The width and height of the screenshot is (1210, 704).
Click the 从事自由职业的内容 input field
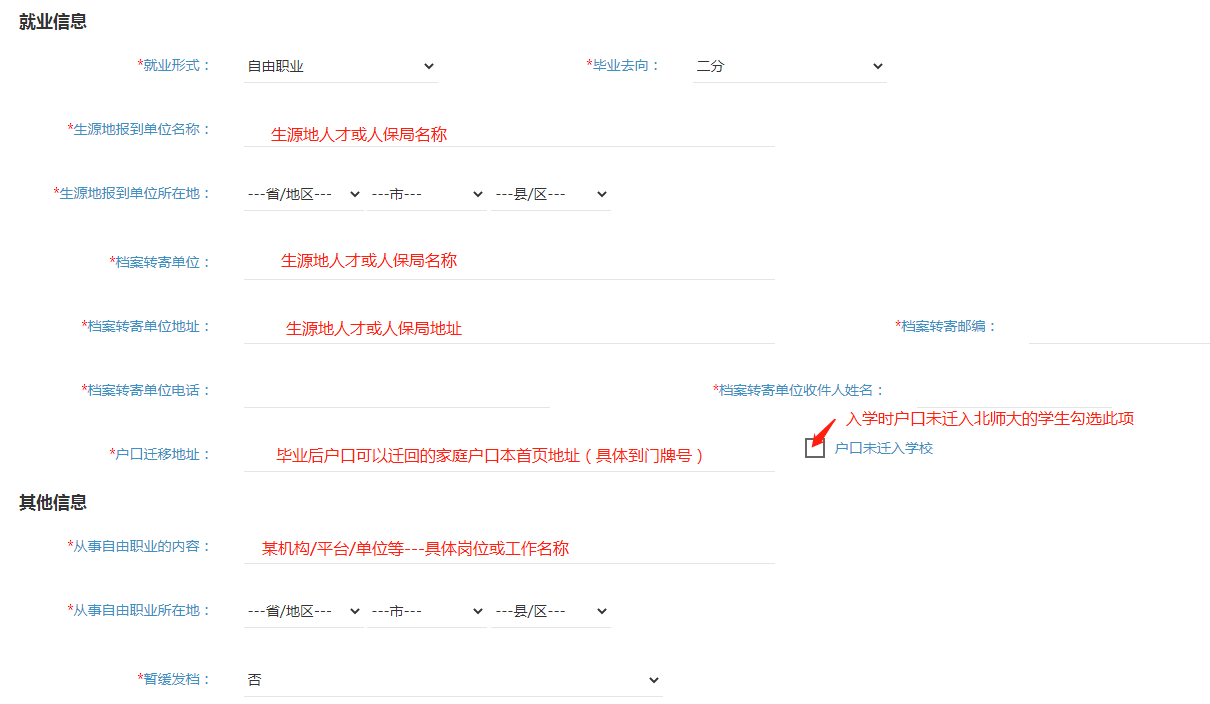[x=508, y=548]
